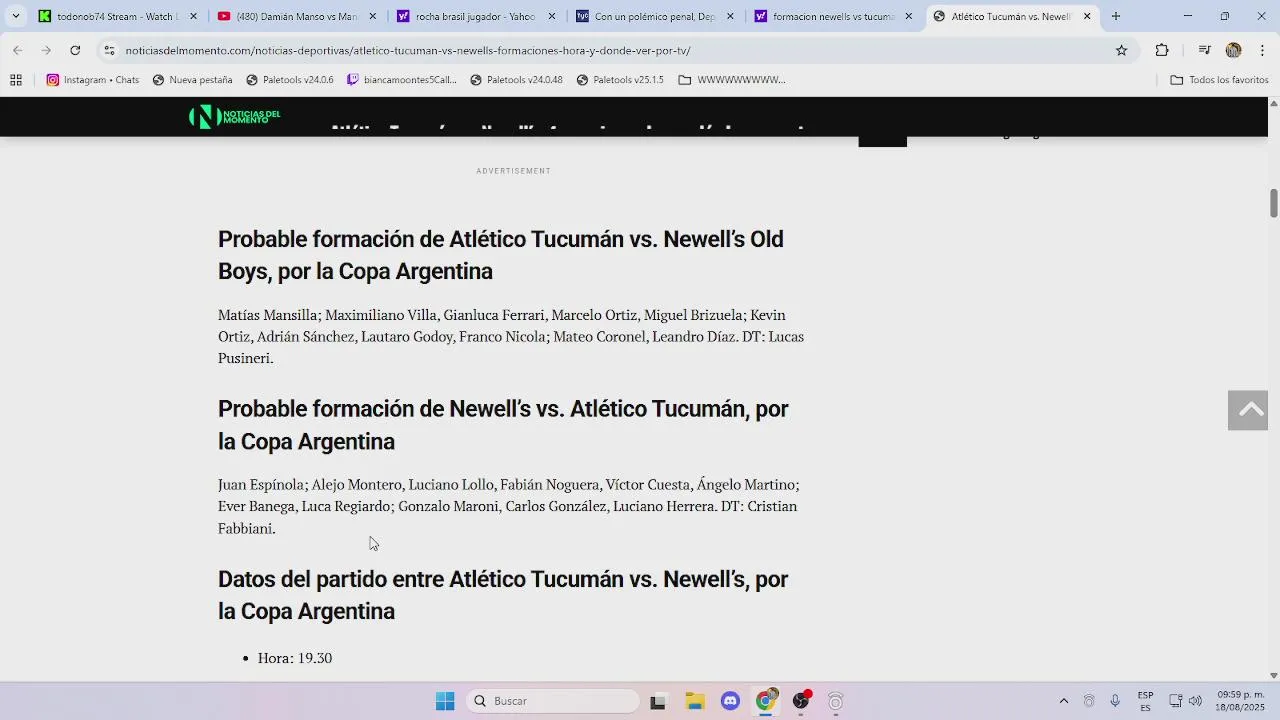Screen dimensions: 1280x720
Task: Close the Con un polémico penal tab
Action: pyautogui.click(x=730, y=16)
